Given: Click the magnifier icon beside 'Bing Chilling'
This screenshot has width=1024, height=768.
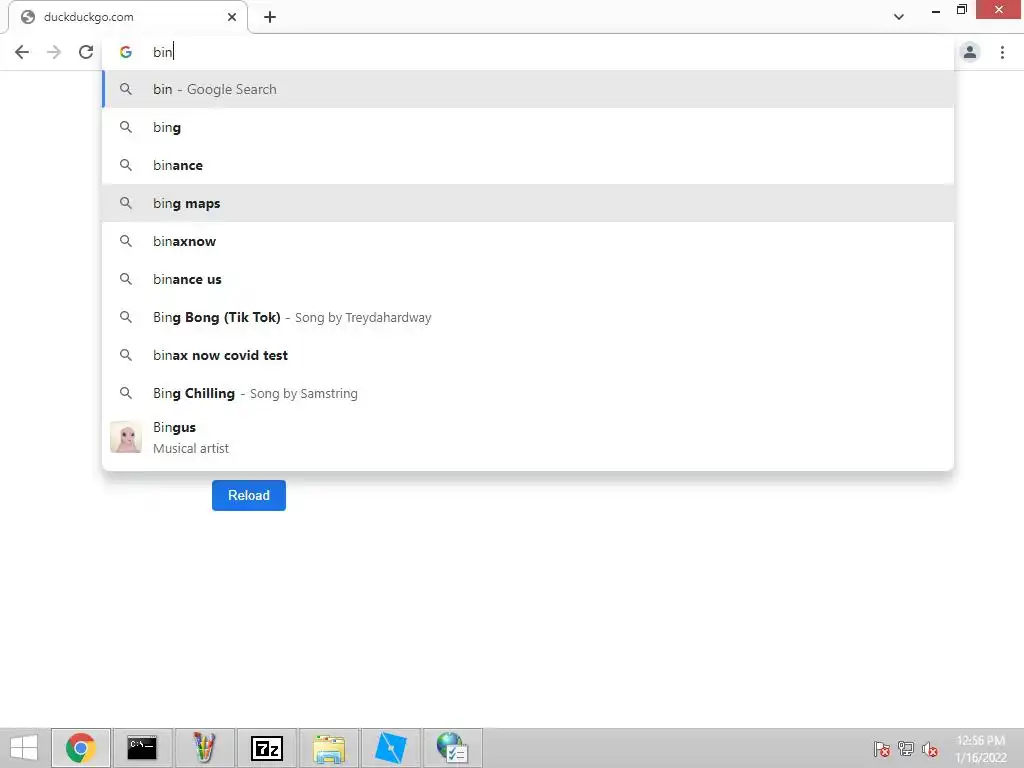Looking at the screenshot, I should click(126, 393).
